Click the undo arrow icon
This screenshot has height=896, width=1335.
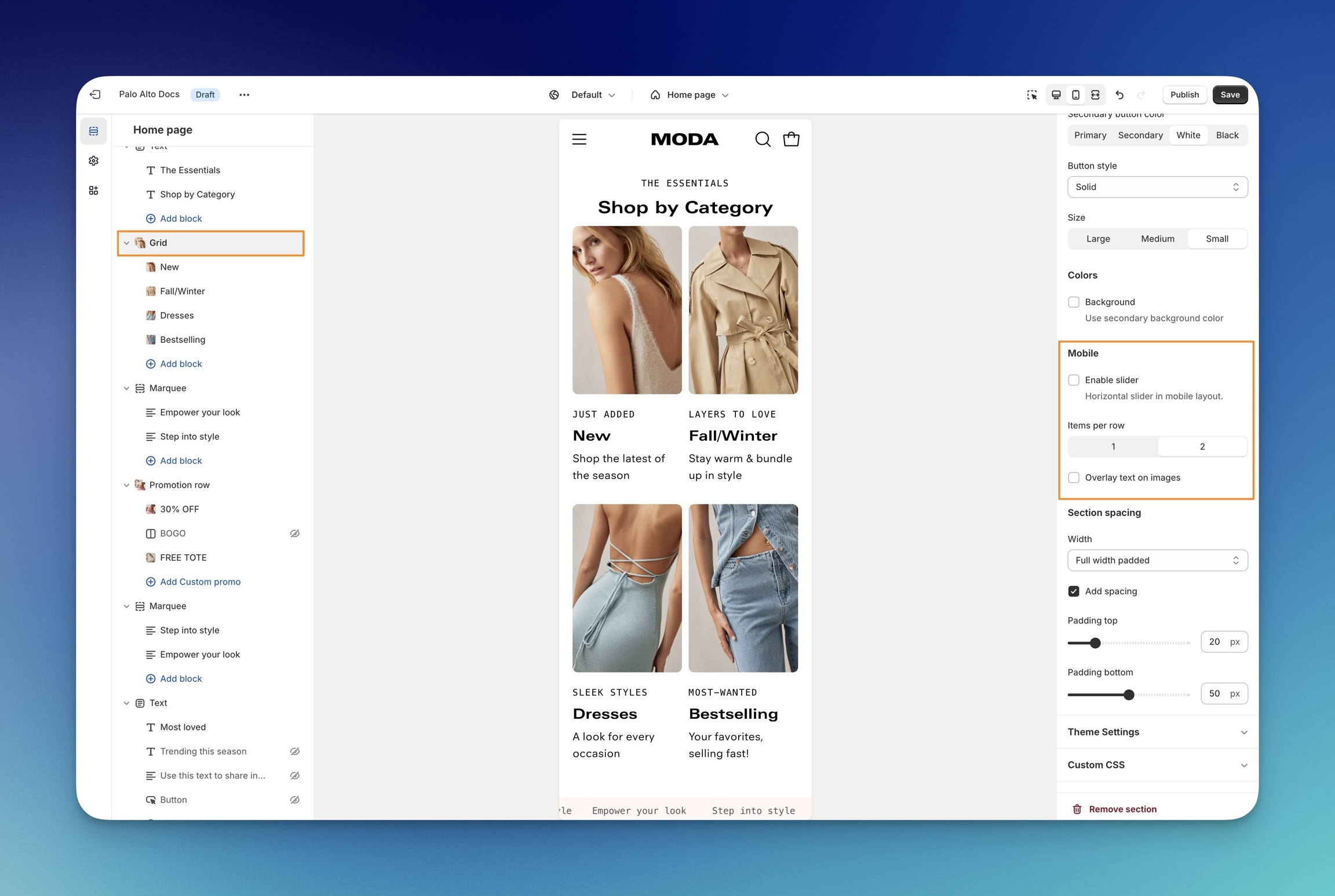[x=1119, y=94]
